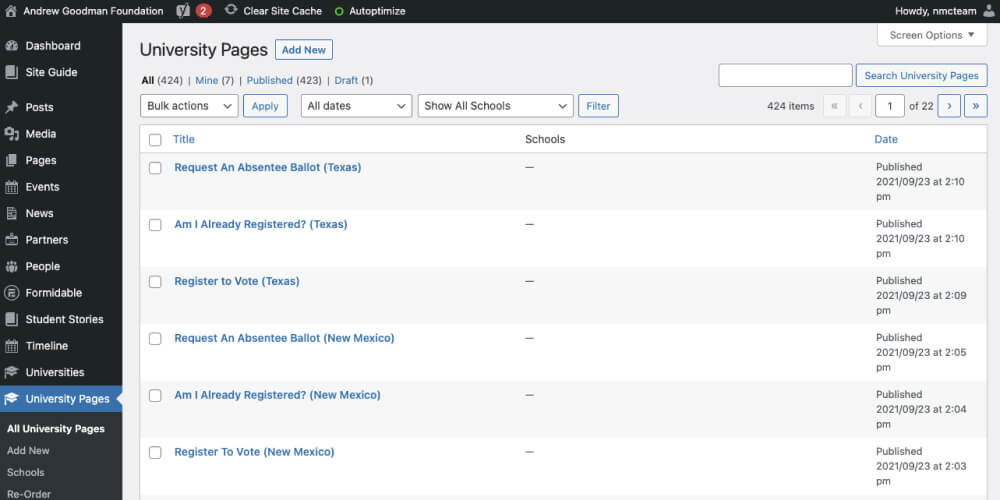
Task: Check the Am I Already Registered? (Texas) row
Action: 155,224
